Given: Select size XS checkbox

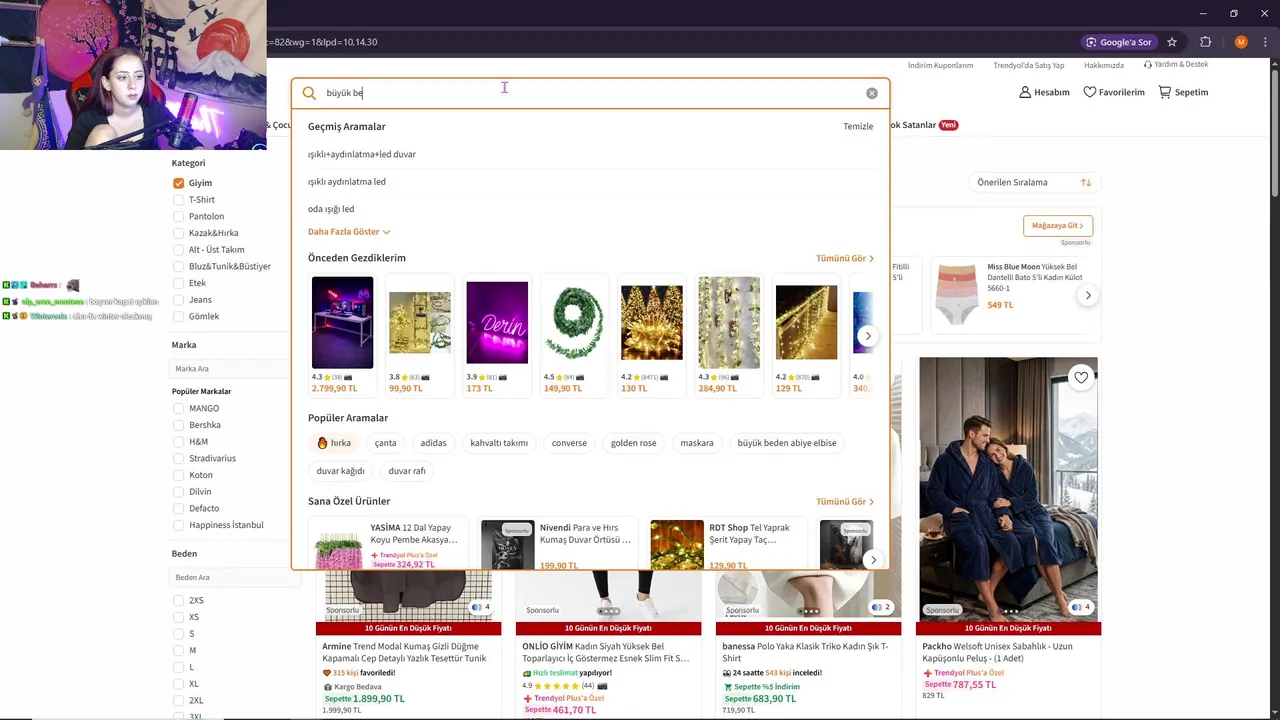Looking at the screenshot, I should [178, 617].
